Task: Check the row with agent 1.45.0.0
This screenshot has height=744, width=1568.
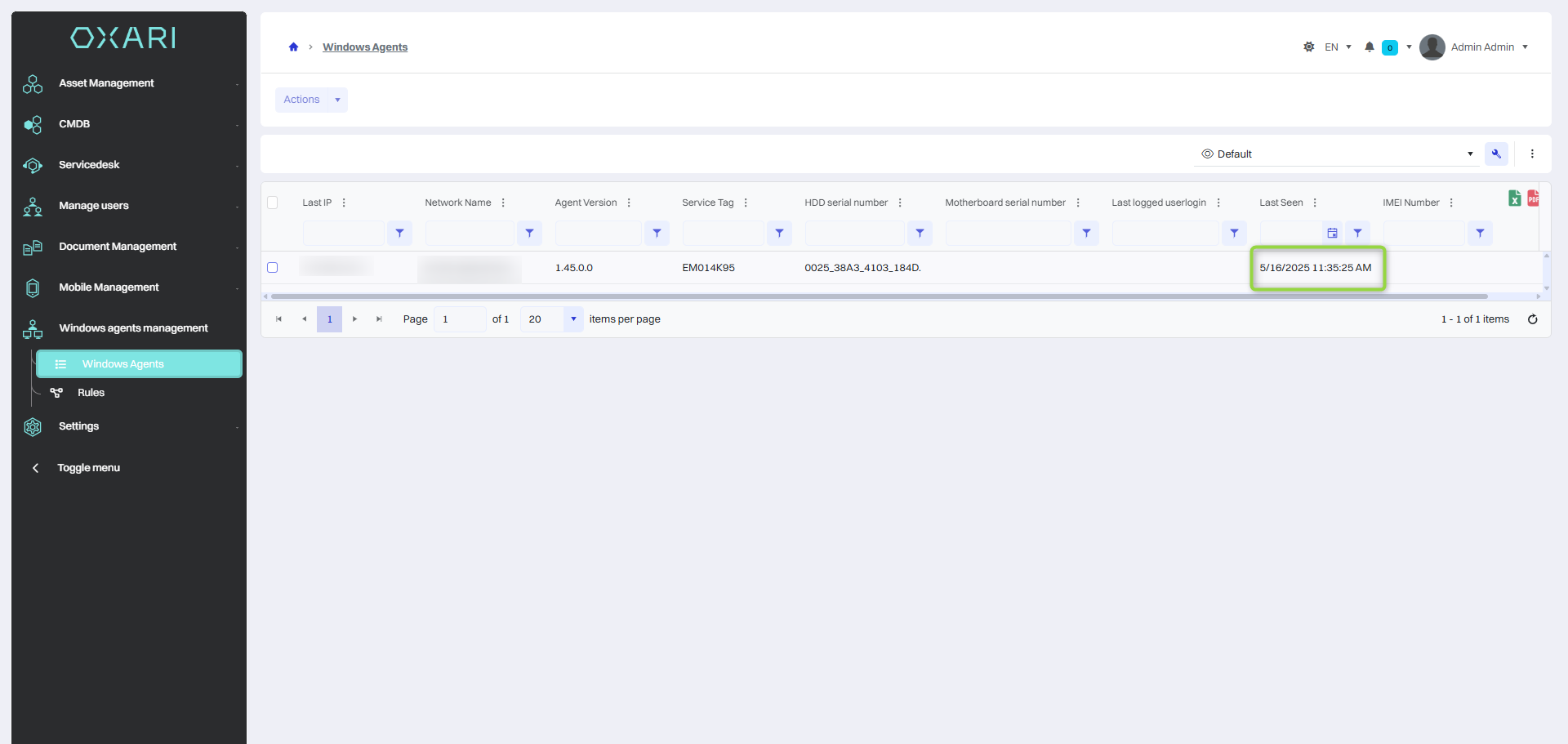Action: click(273, 268)
